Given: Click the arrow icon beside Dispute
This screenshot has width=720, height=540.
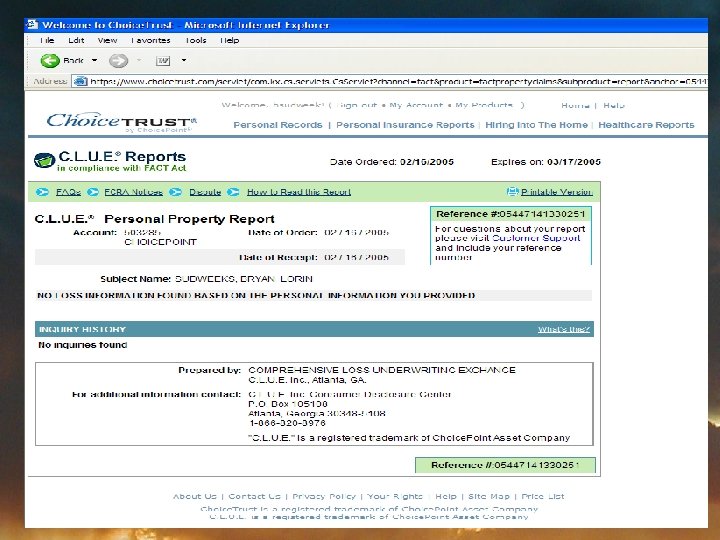Looking at the screenshot, I should [175, 192].
